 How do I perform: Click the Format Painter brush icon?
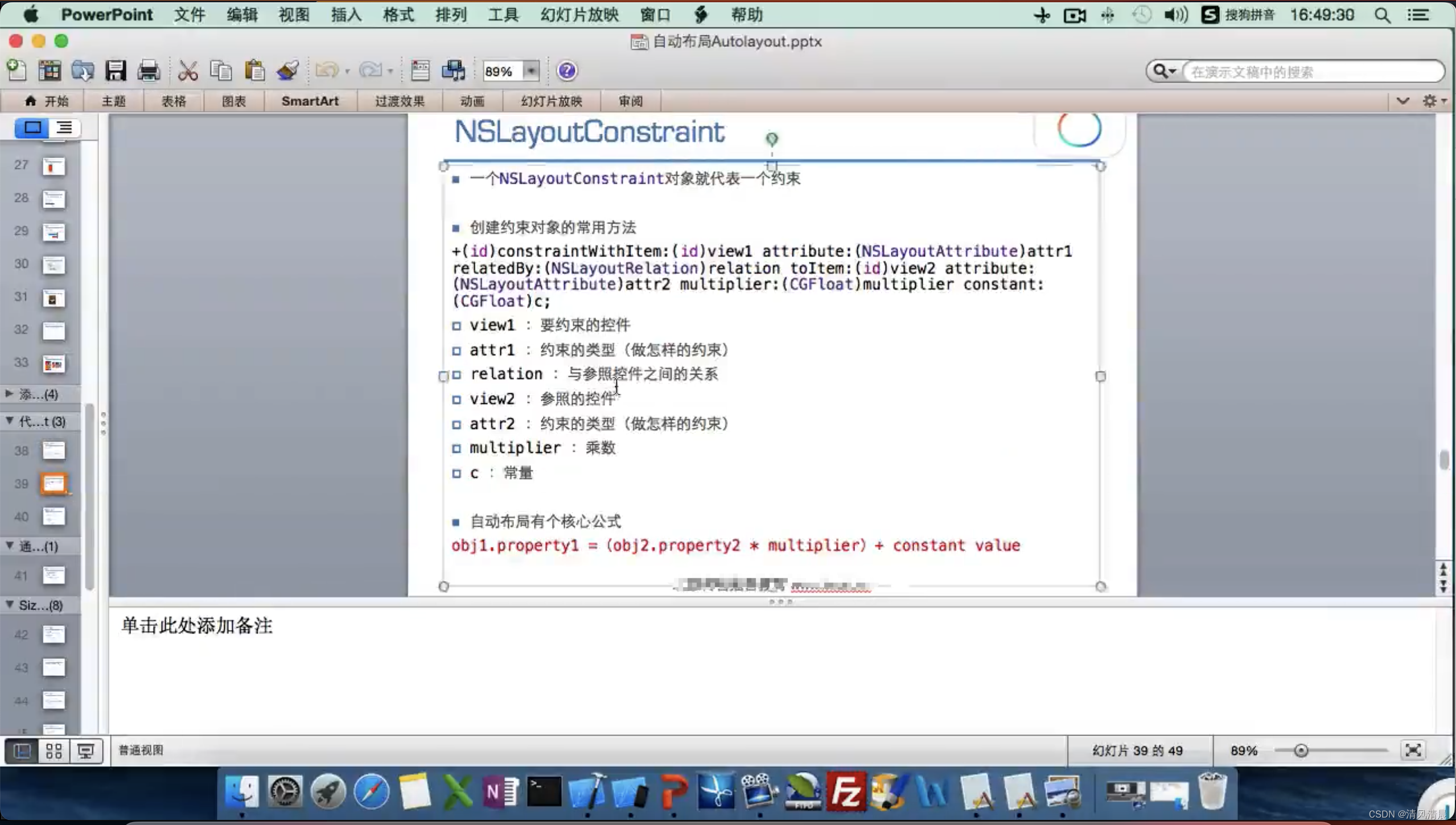click(288, 71)
